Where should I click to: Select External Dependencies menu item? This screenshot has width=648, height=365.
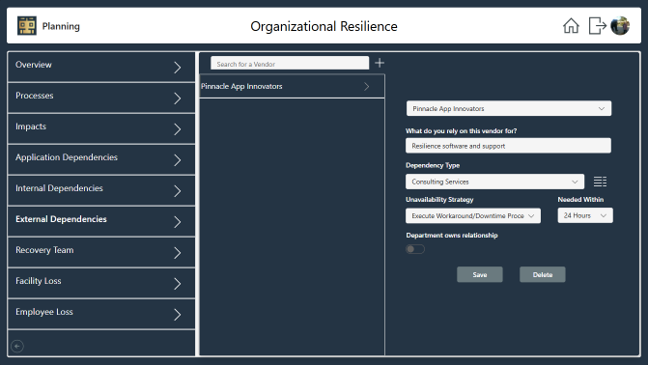tap(101, 221)
